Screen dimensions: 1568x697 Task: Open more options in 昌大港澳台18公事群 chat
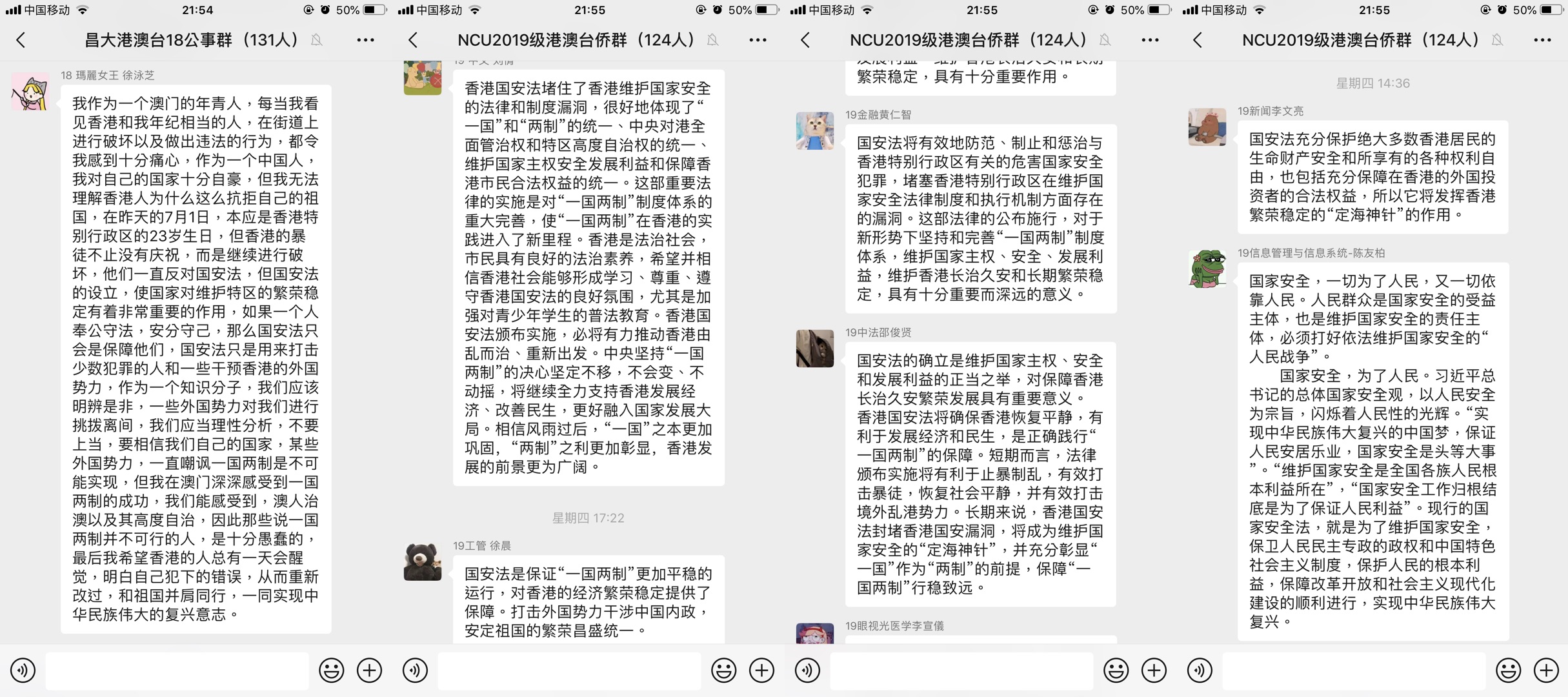point(365,40)
